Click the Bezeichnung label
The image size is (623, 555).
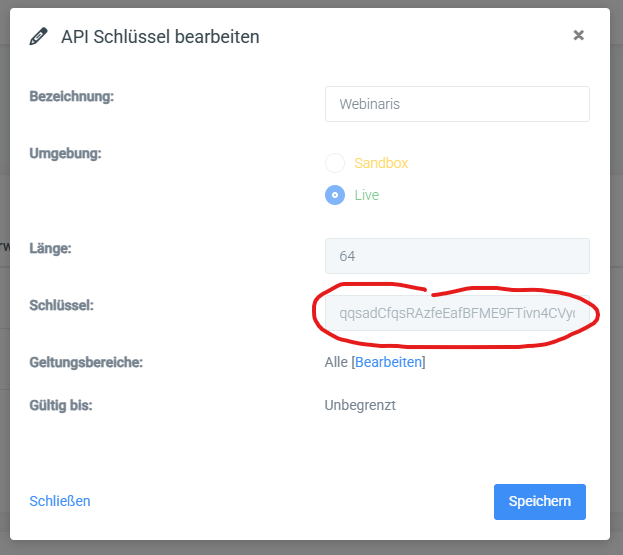pyautogui.click(x=72, y=97)
